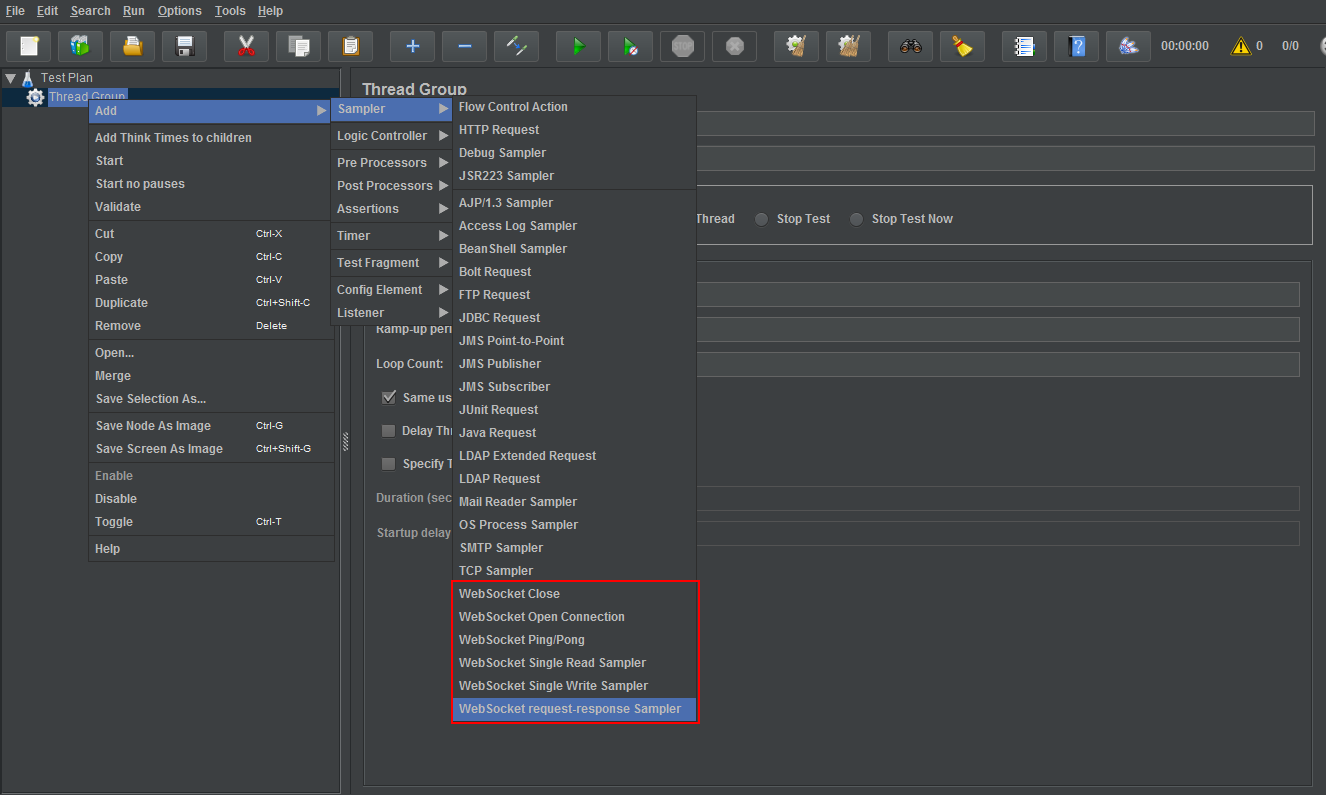Click the Paste clipboard toolbar icon
Image resolution: width=1326 pixels, height=795 pixels.
350,46
